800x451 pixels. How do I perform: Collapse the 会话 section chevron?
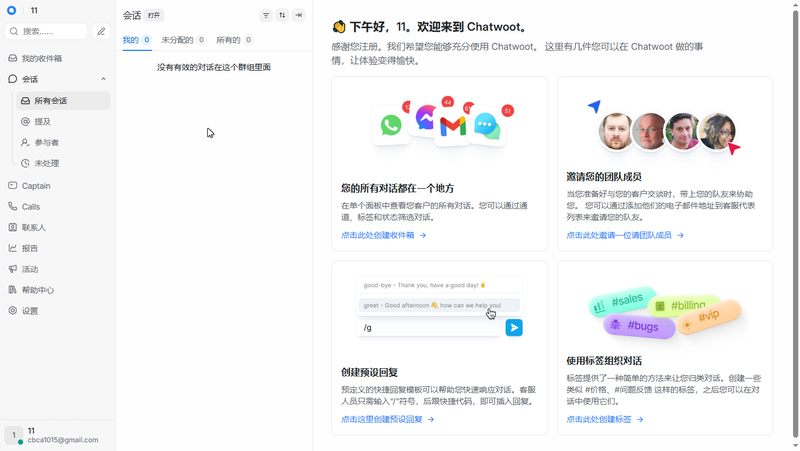pyautogui.click(x=104, y=79)
